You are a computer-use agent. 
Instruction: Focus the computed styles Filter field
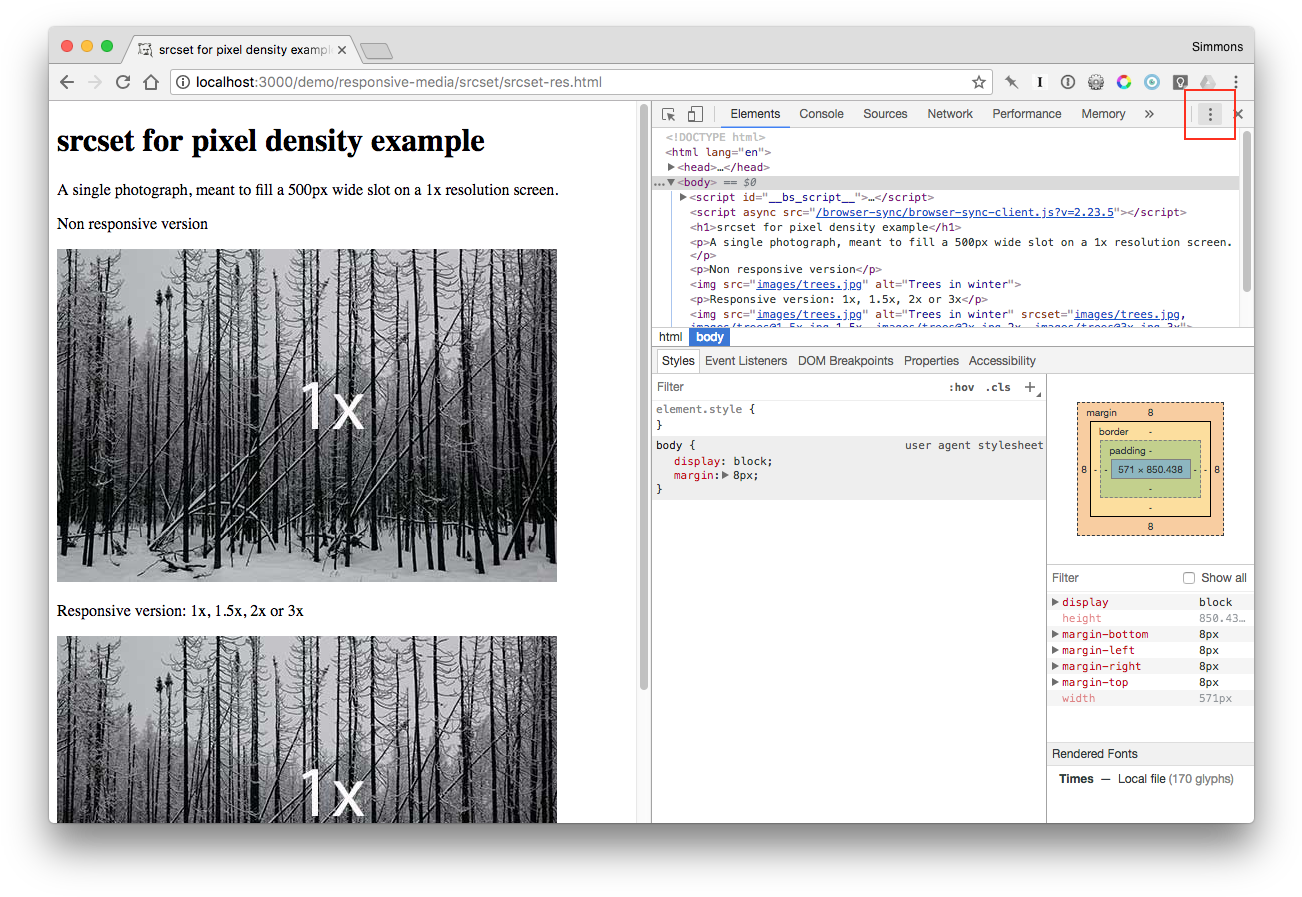[x=1112, y=578]
